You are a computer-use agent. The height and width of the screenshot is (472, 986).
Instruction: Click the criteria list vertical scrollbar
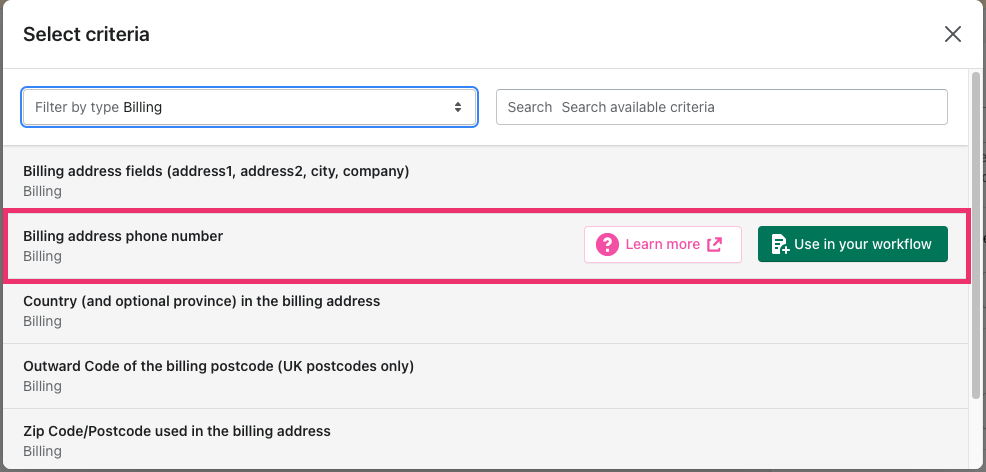coord(976,236)
